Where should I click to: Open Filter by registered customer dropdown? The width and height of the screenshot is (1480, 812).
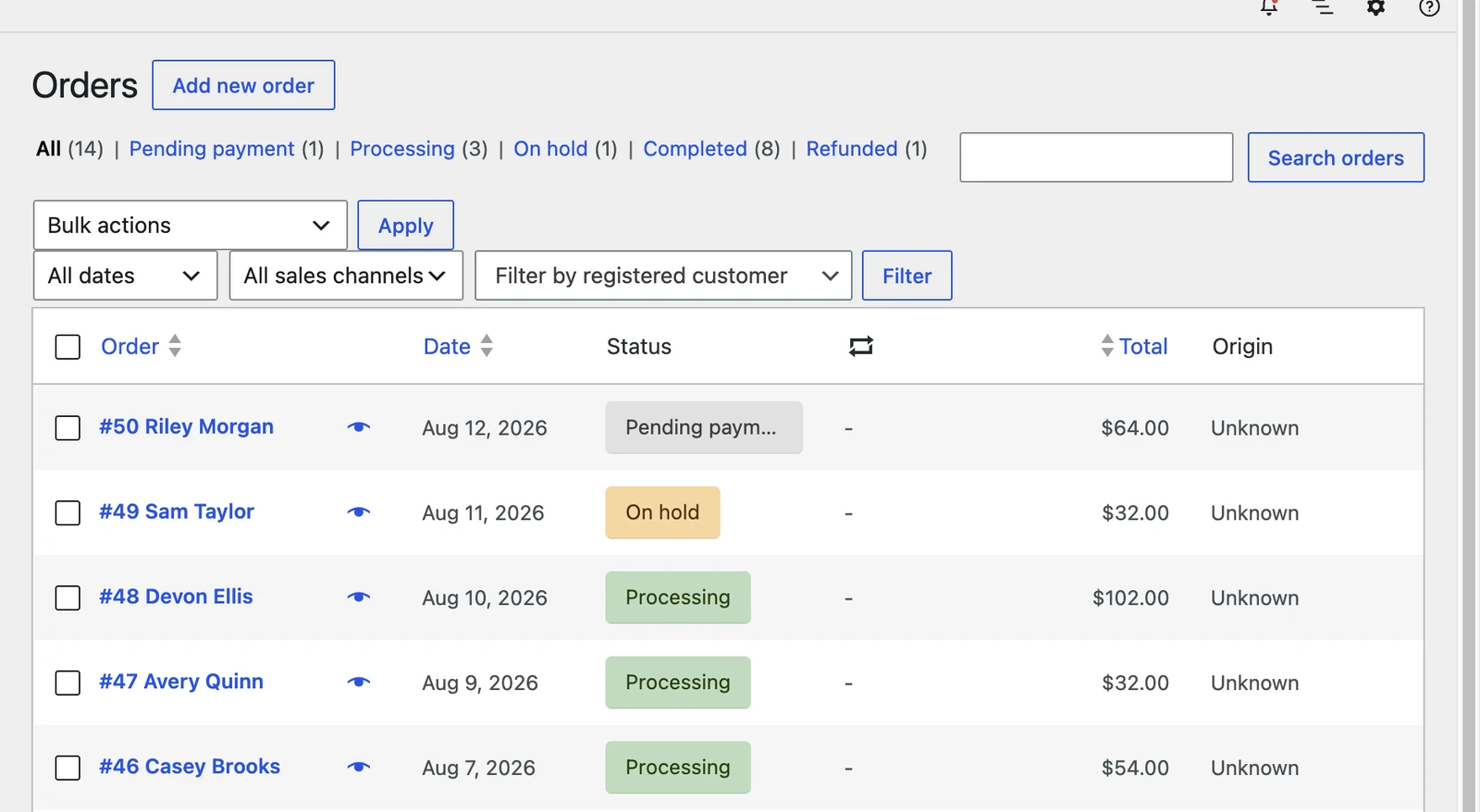tap(663, 276)
